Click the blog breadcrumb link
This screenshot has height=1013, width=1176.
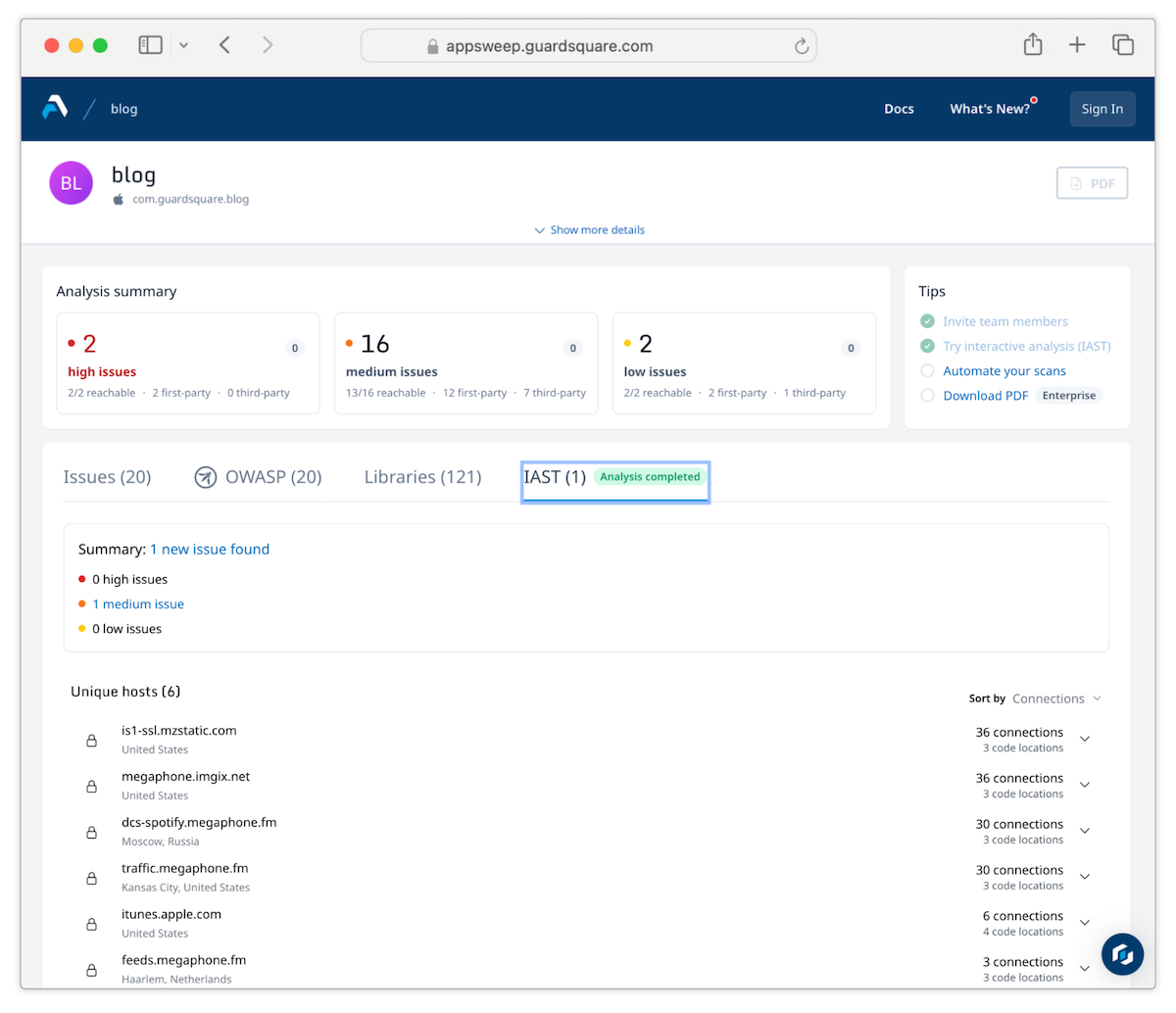point(123,109)
